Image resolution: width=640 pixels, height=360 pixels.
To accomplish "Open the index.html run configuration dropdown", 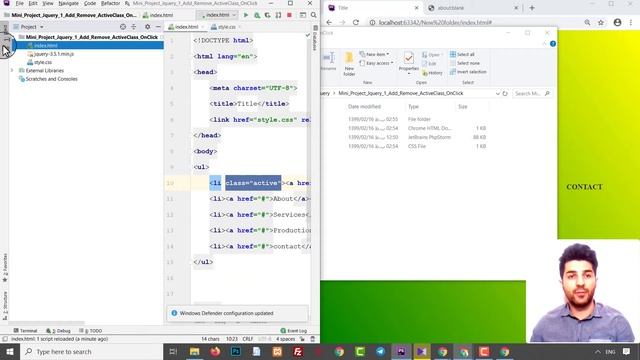I will pyautogui.click(x=218, y=15).
